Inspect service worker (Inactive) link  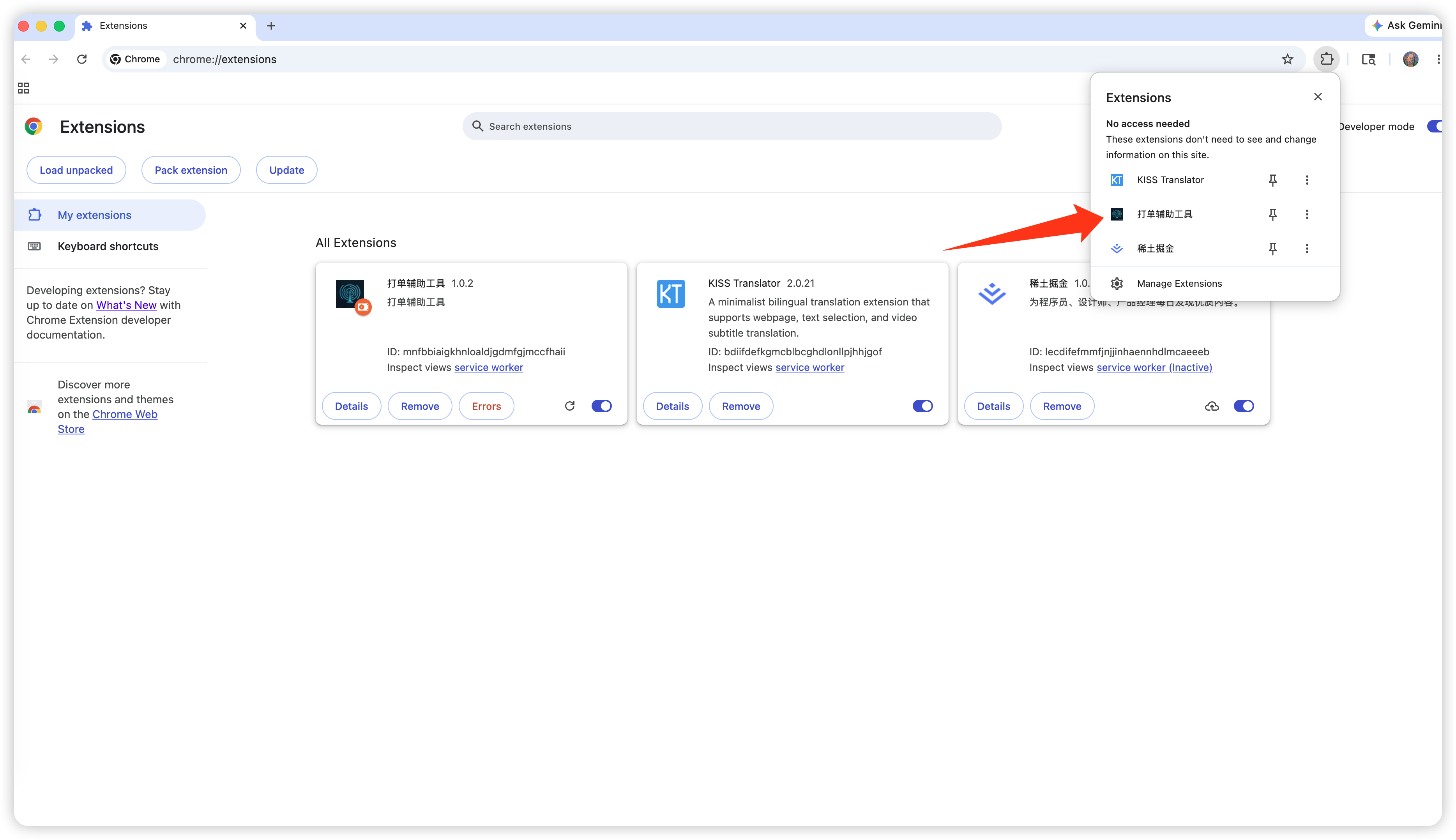coord(1154,367)
